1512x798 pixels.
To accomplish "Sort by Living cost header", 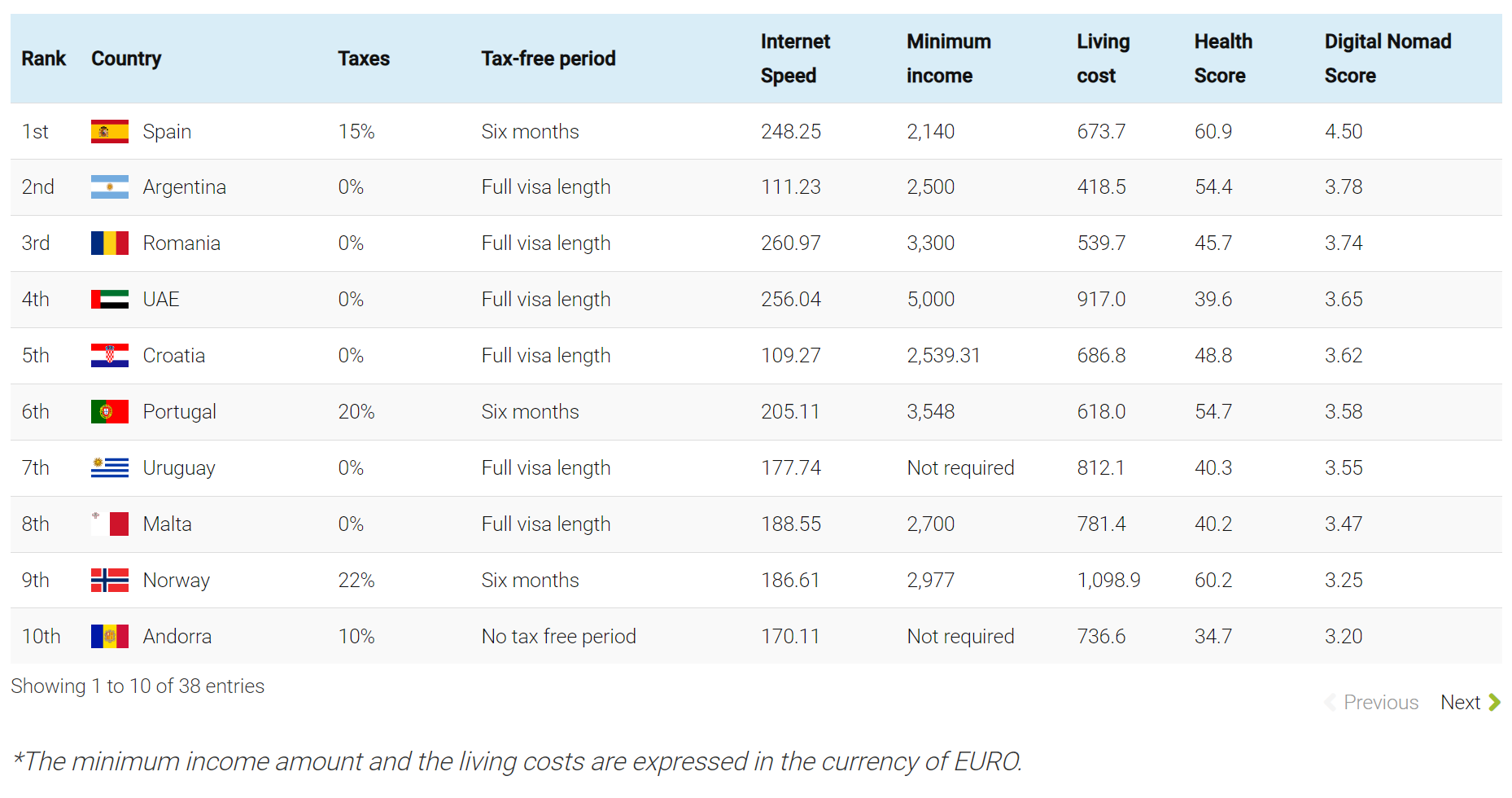I will click(1103, 59).
